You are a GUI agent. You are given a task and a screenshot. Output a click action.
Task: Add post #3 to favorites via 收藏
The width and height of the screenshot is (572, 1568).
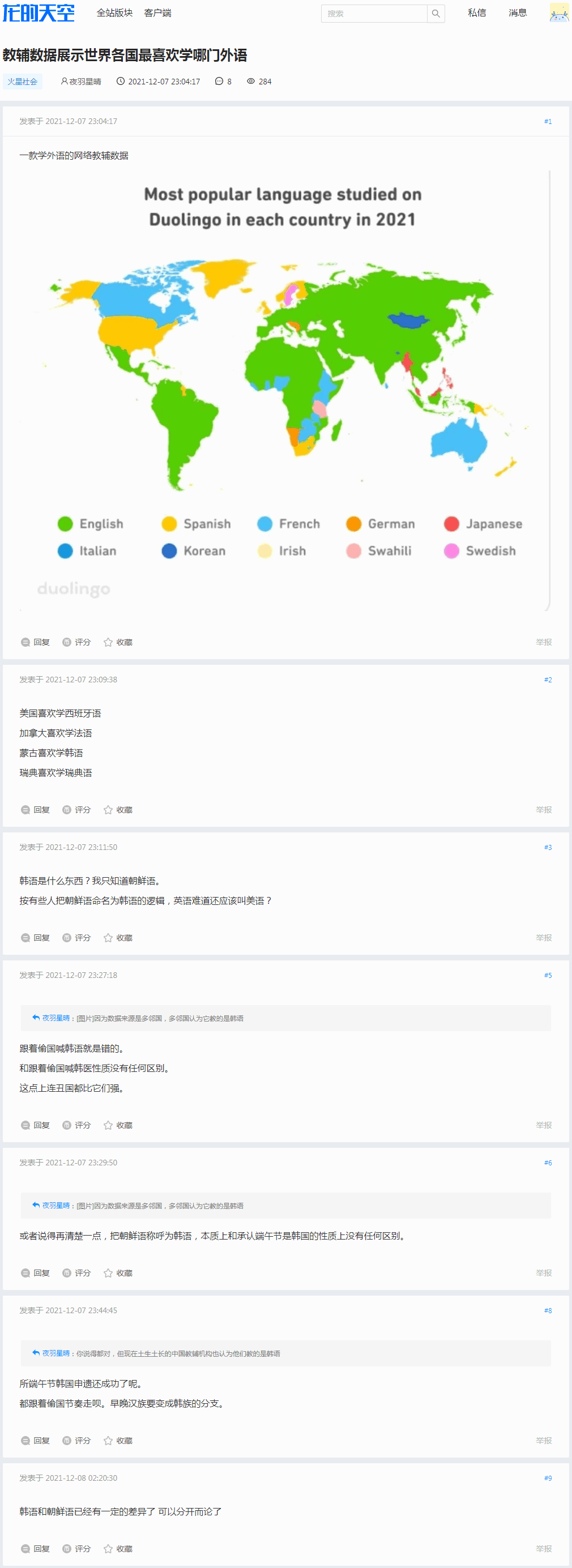coord(118,937)
